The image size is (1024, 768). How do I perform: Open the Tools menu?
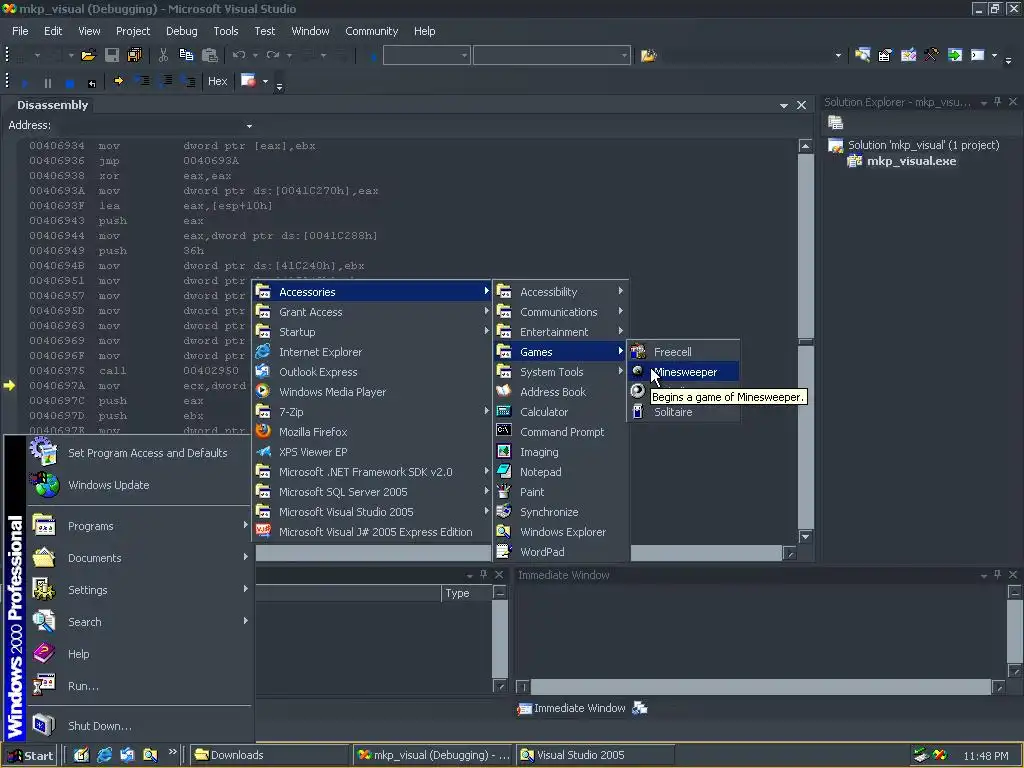pyautogui.click(x=225, y=31)
